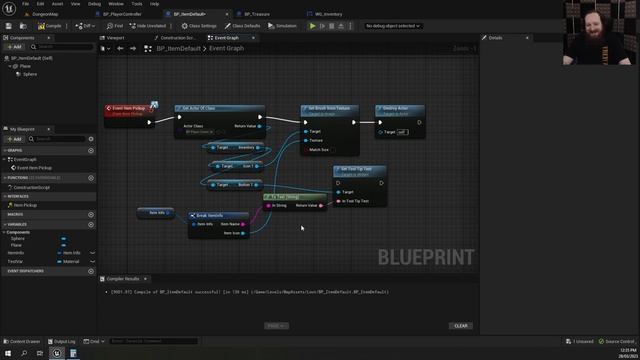Add a new variable with plus icon
The image size is (640, 360).
91,225
